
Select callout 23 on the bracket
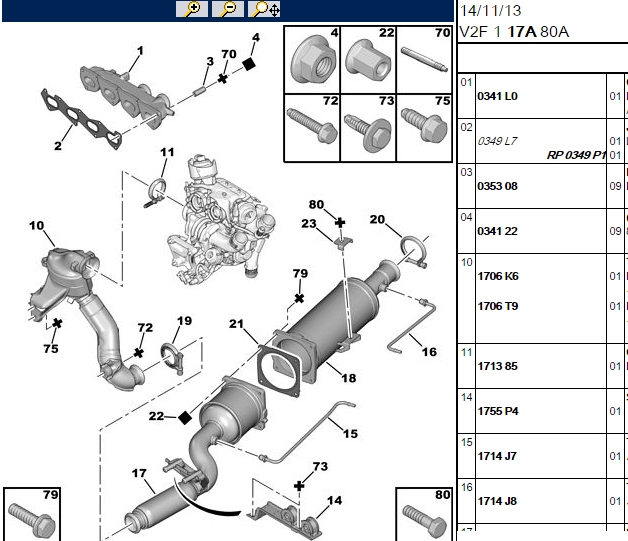click(309, 223)
